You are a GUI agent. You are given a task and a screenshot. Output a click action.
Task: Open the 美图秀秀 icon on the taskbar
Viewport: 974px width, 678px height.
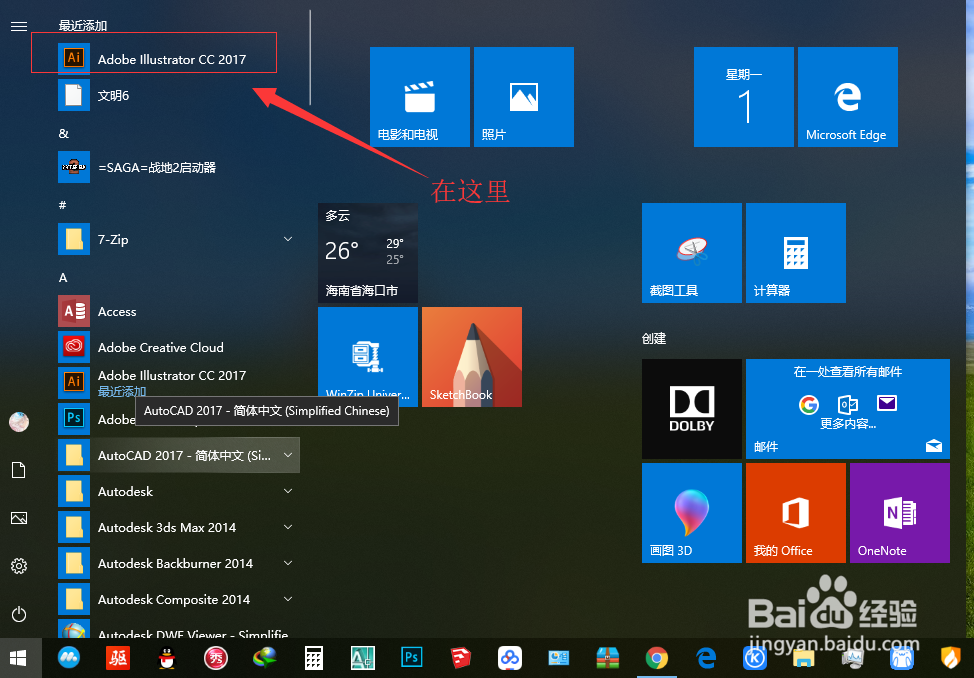tap(216, 657)
